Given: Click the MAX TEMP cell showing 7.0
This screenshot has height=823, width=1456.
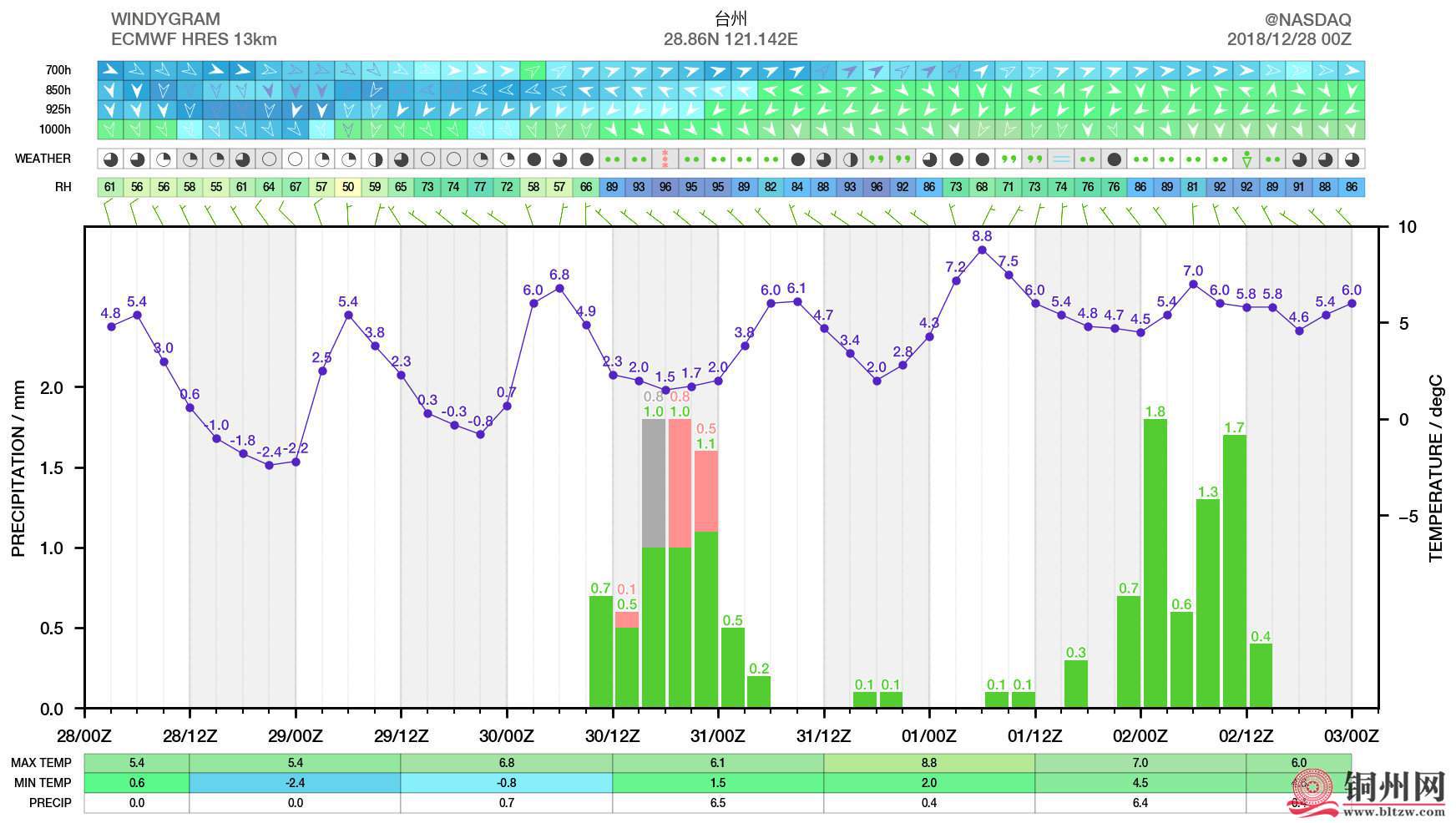Looking at the screenshot, I should click(x=1140, y=763).
